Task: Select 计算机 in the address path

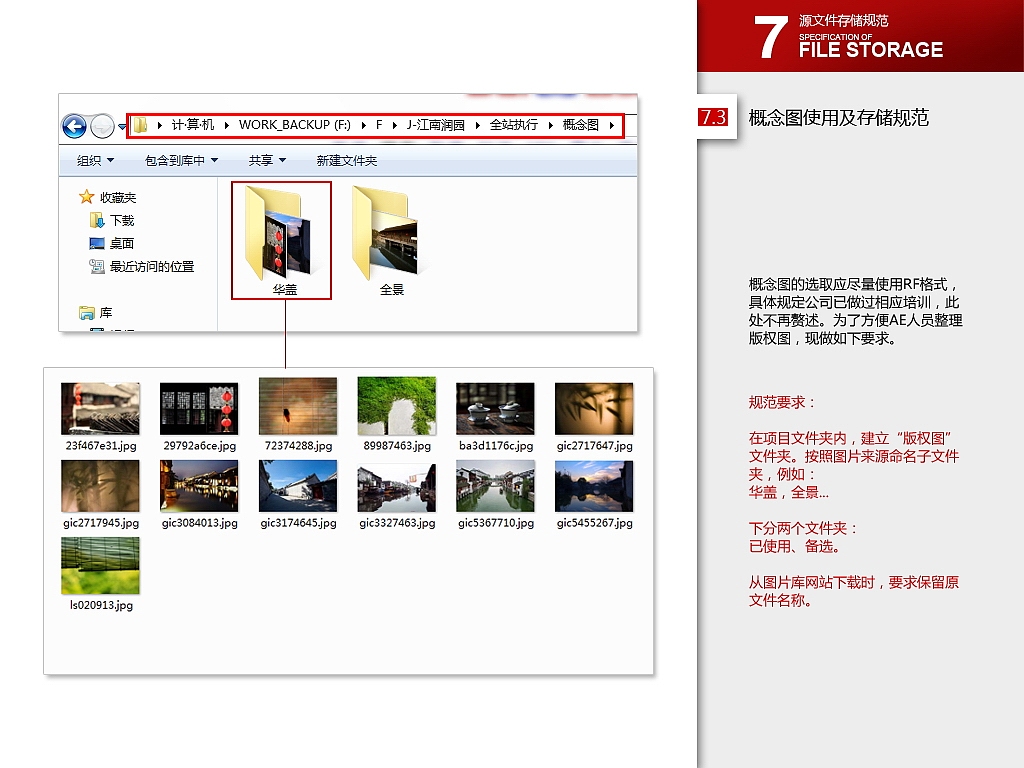Action: (193, 125)
